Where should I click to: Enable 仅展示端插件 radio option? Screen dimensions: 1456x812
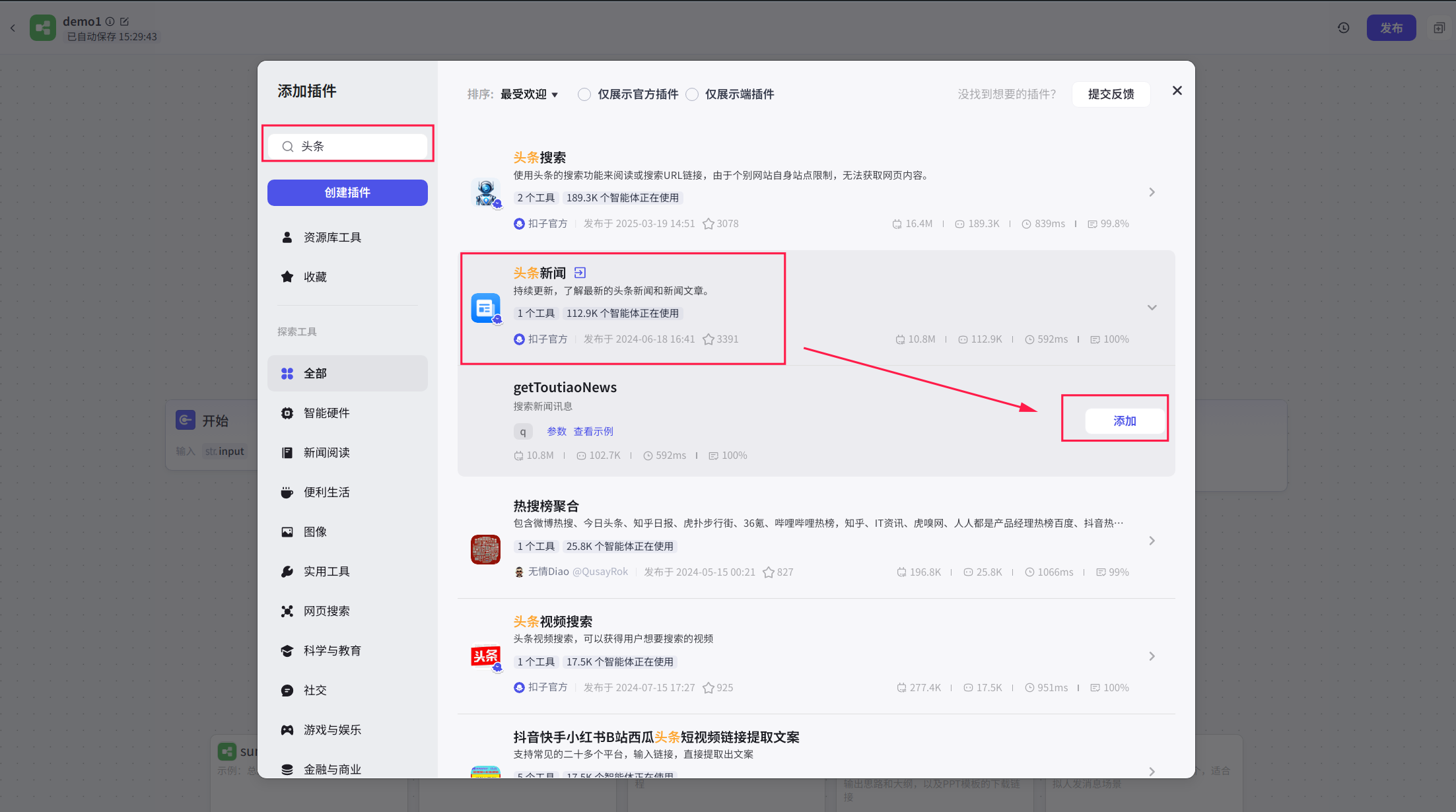coord(692,94)
